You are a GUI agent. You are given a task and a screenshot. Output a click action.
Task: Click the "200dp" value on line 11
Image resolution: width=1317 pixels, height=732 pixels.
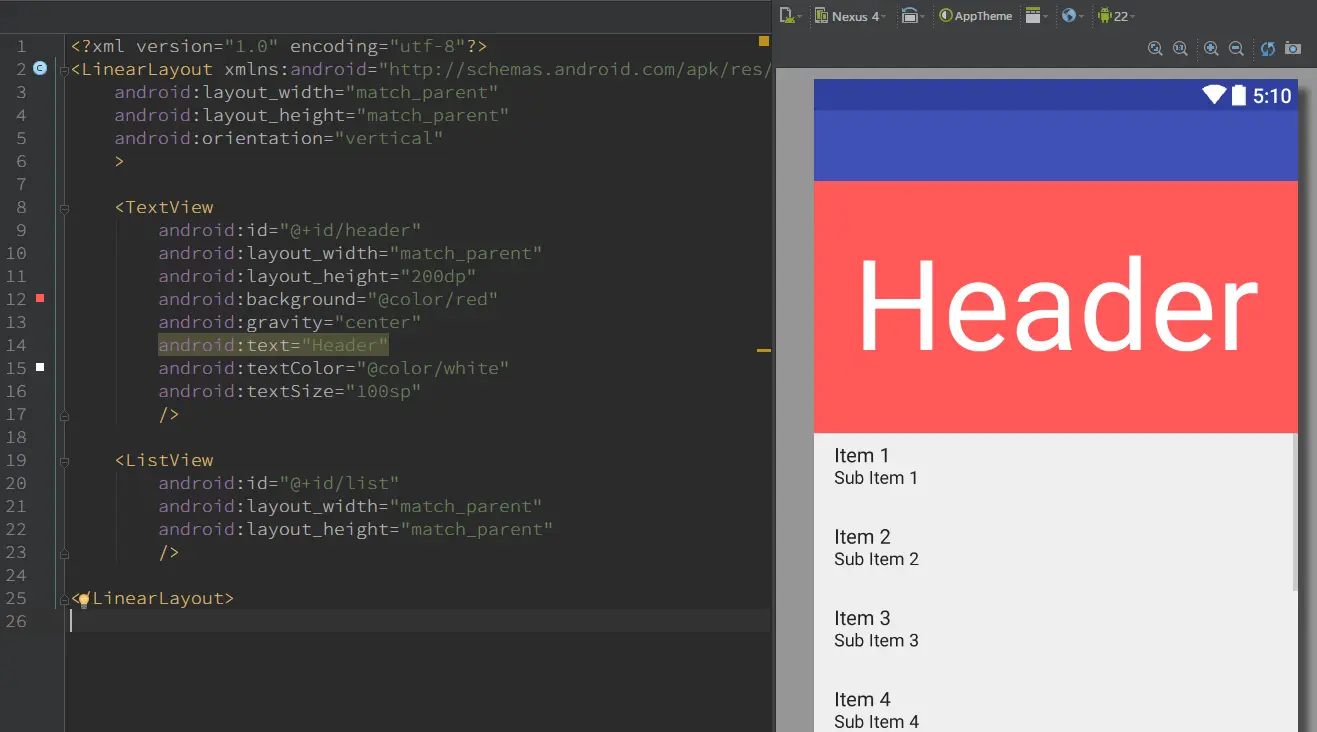click(x=438, y=276)
